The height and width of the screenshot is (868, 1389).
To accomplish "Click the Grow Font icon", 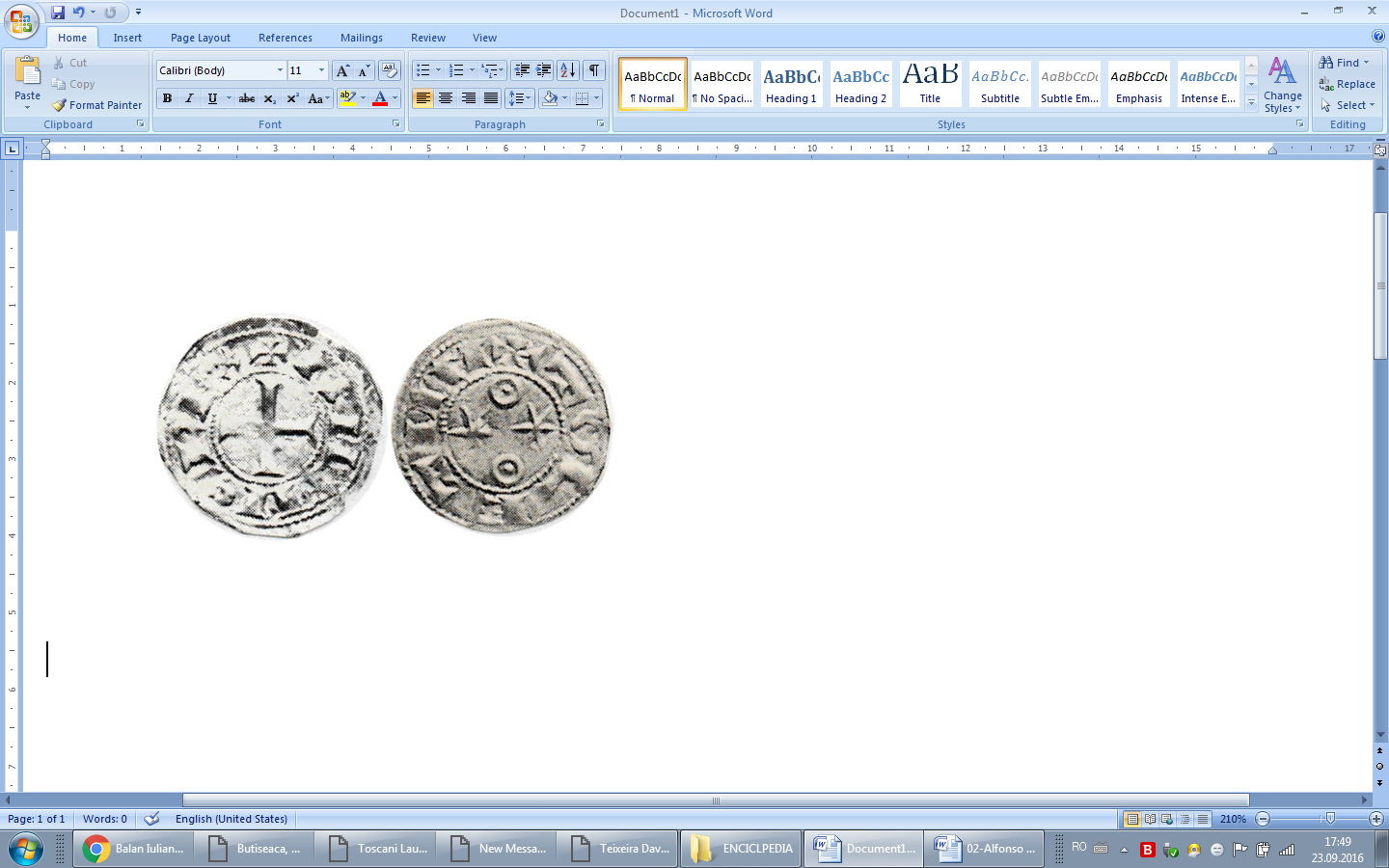I will click(342, 70).
